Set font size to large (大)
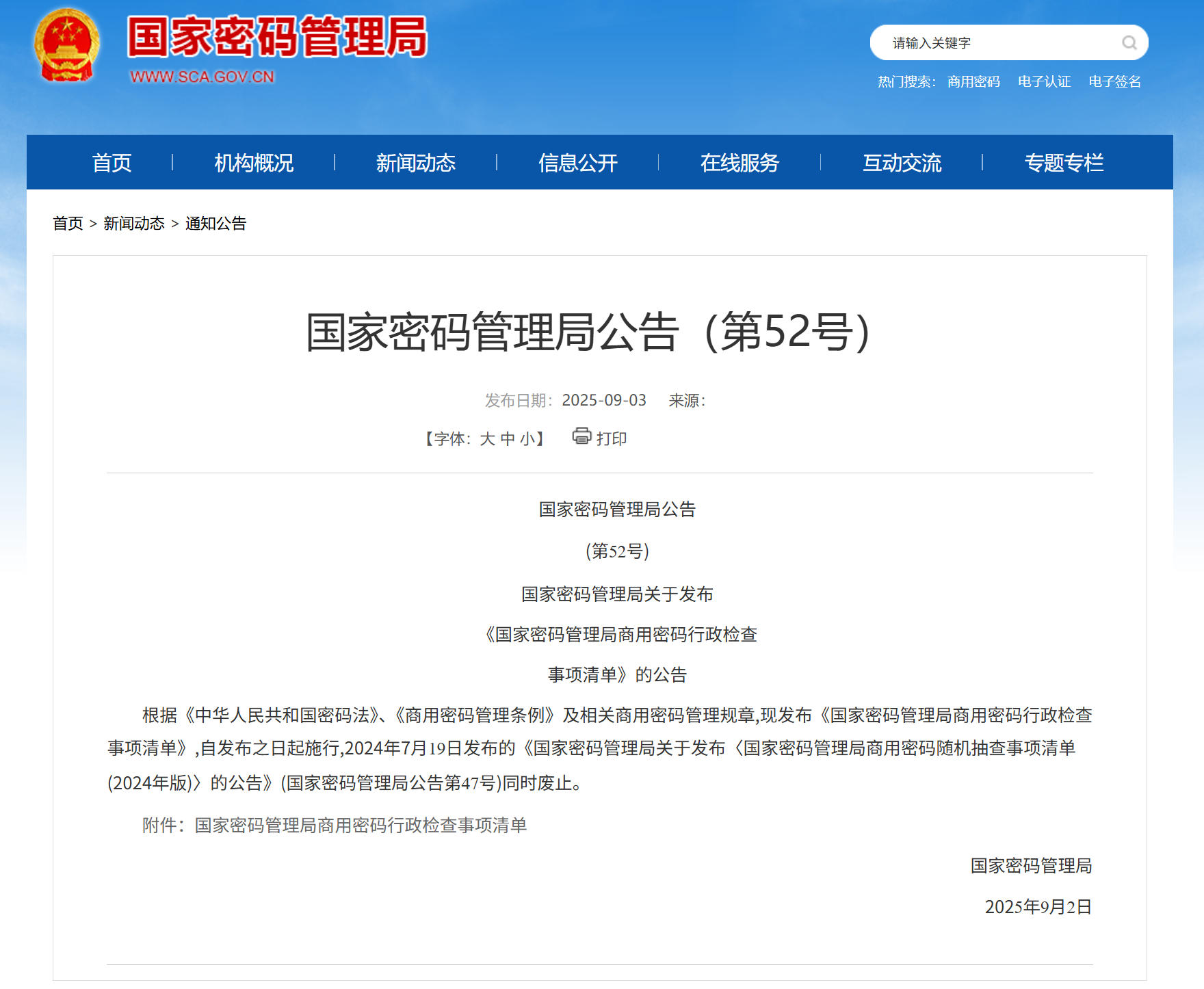Screen dimensions: 1204x989 click(487, 439)
